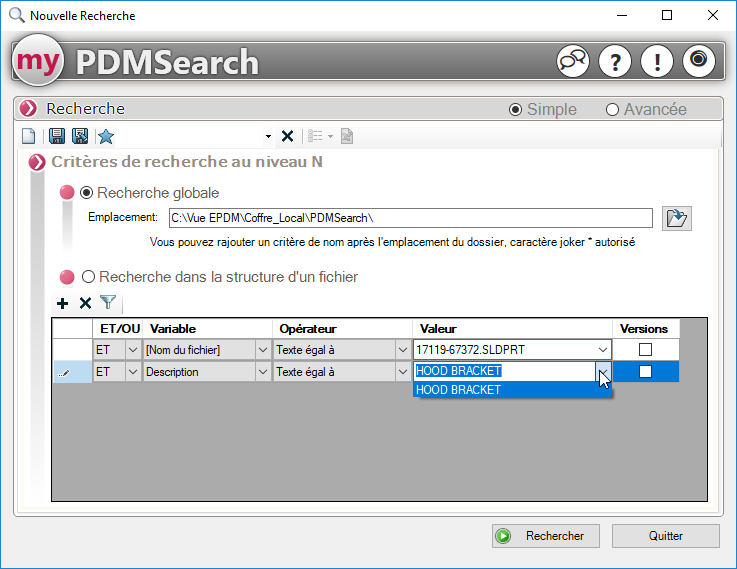Open the speech bubbles feedback icon
The height and width of the screenshot is (569, 737).
[x=573, y=61]
